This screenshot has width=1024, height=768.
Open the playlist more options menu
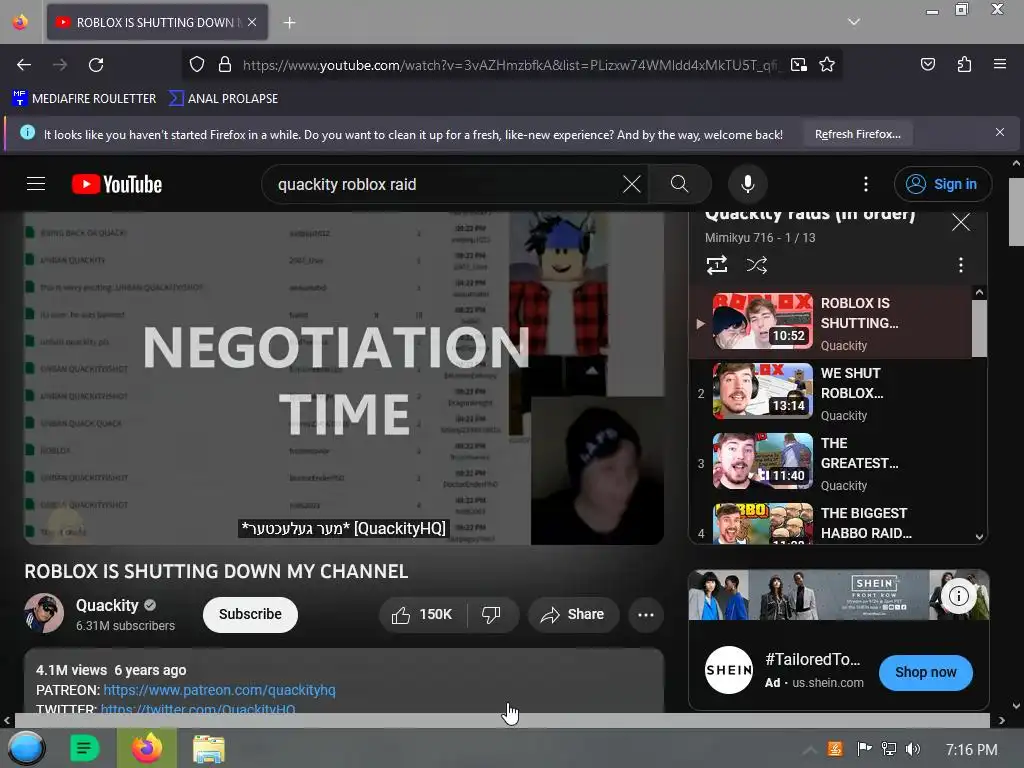coord(960,264)
